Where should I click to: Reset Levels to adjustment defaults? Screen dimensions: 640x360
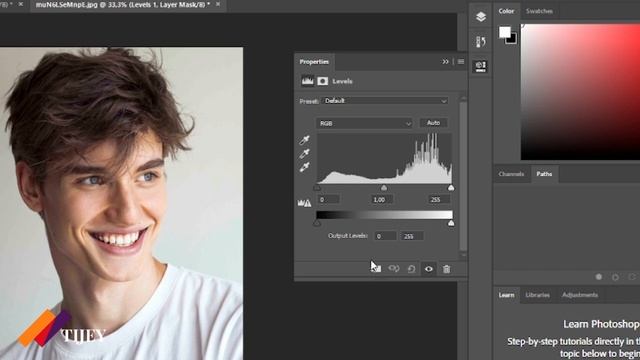click(x=411, y=269)
